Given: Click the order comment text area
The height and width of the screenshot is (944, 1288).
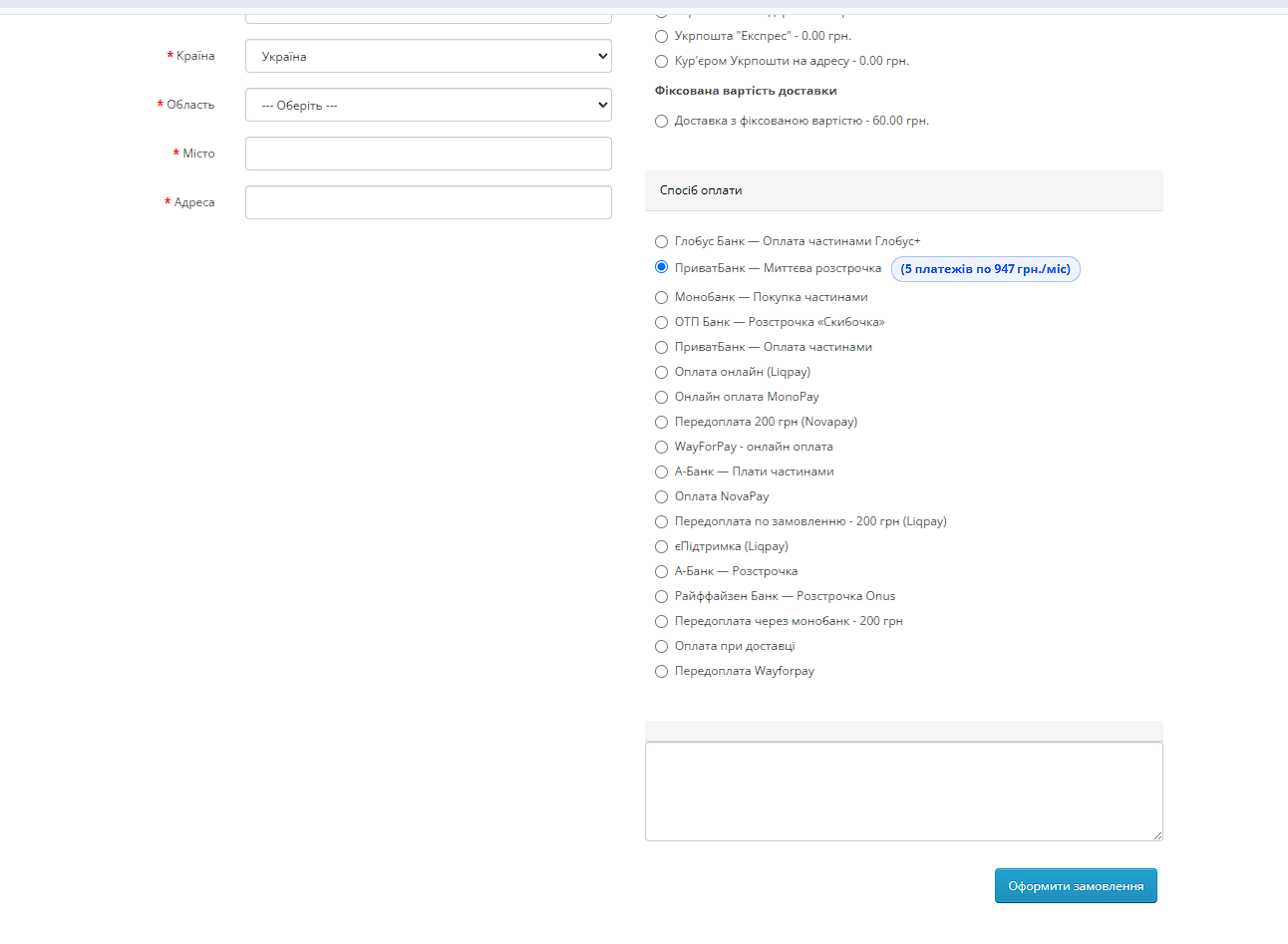Looking at the screenshot, I should point(904,791).
